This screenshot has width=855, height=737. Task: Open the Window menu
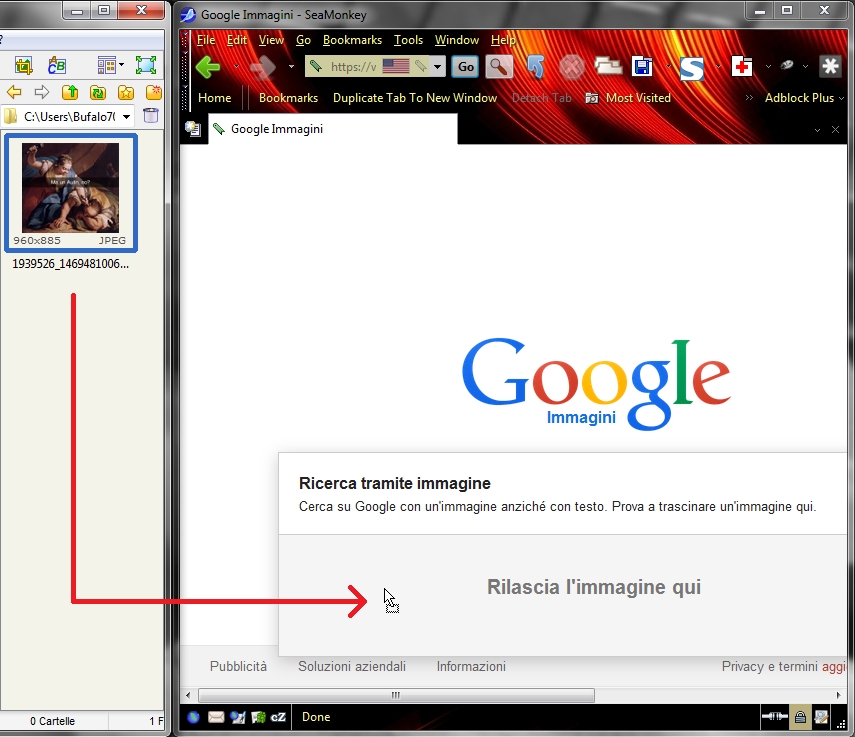(x=456, y=40)
